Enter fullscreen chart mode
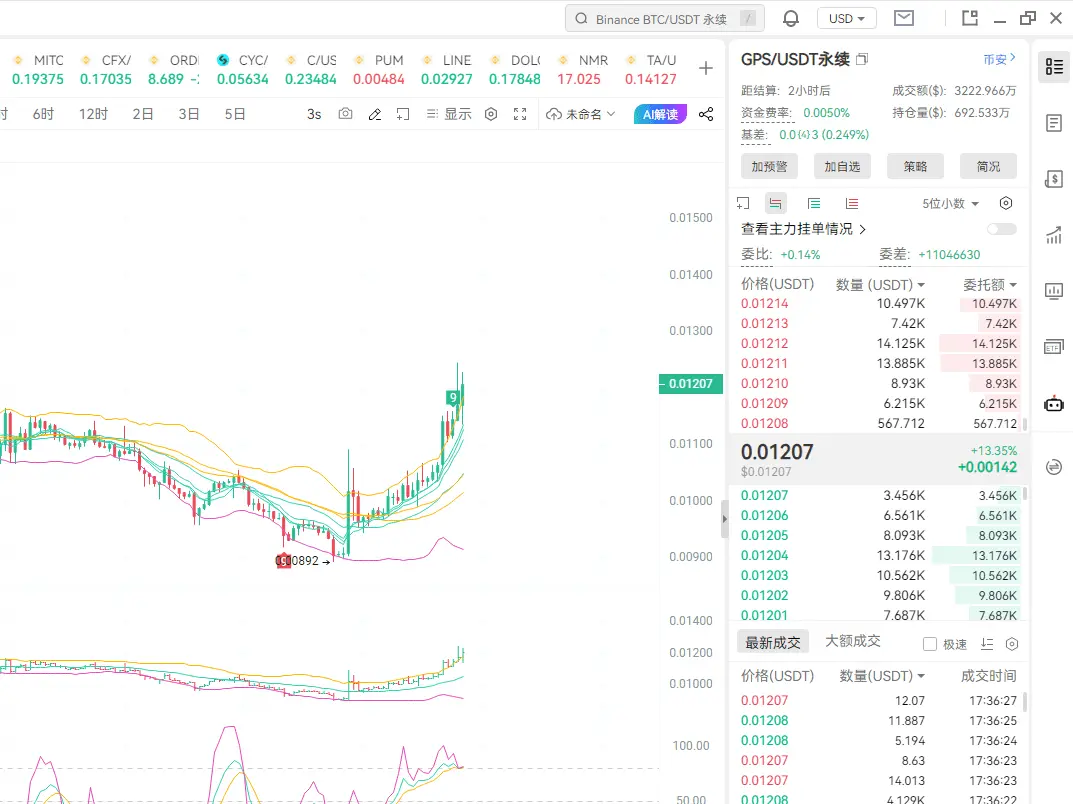 tap(520, 114)
